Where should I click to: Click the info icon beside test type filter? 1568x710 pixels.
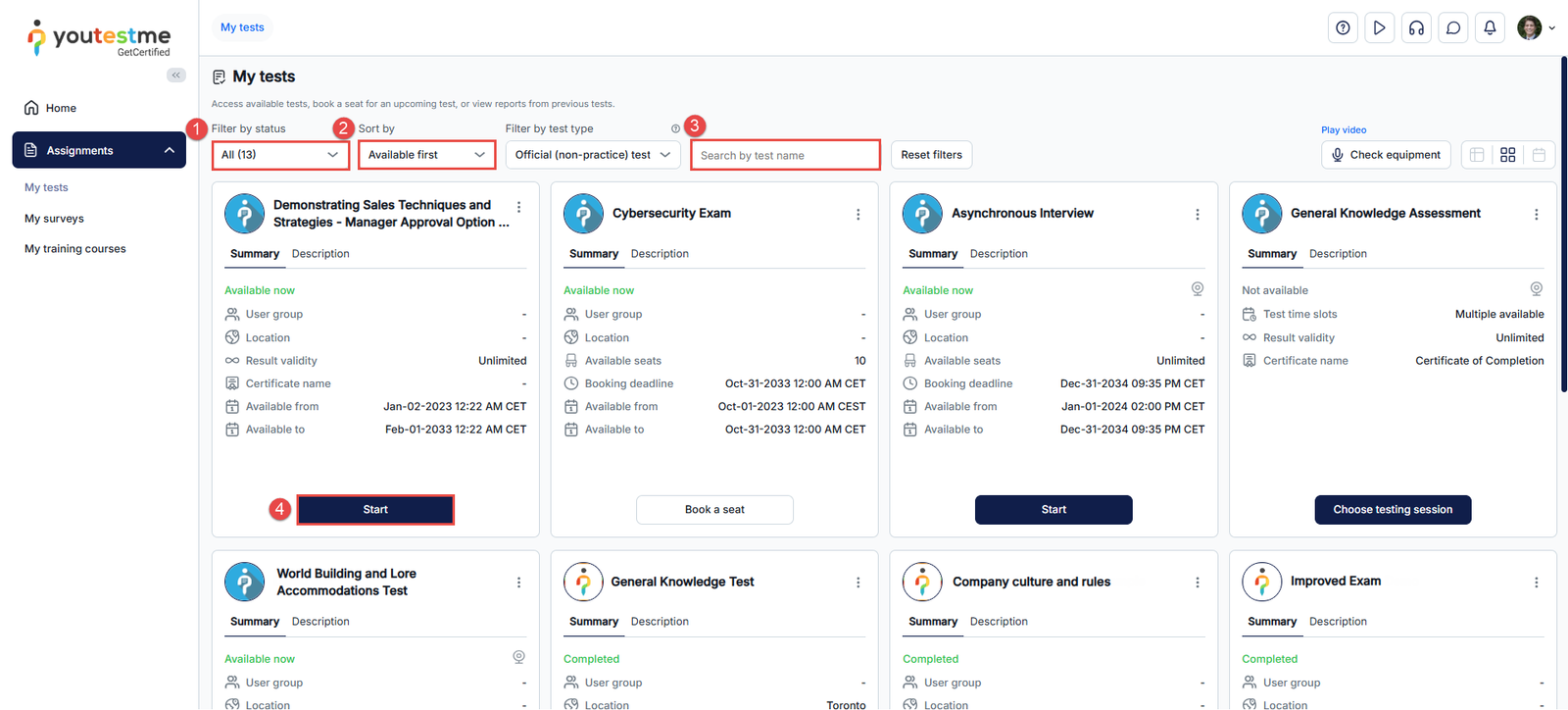(x=675, y=128)
